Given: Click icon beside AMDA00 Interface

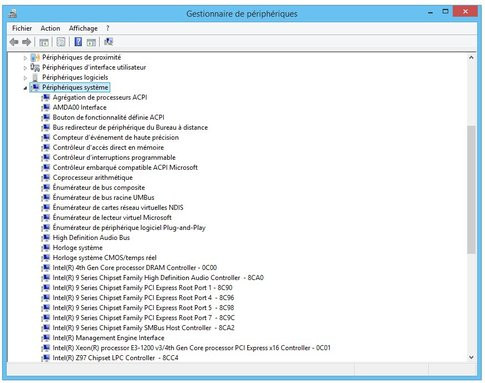Looking at the screenshot, I should click(x=46, y=107).
